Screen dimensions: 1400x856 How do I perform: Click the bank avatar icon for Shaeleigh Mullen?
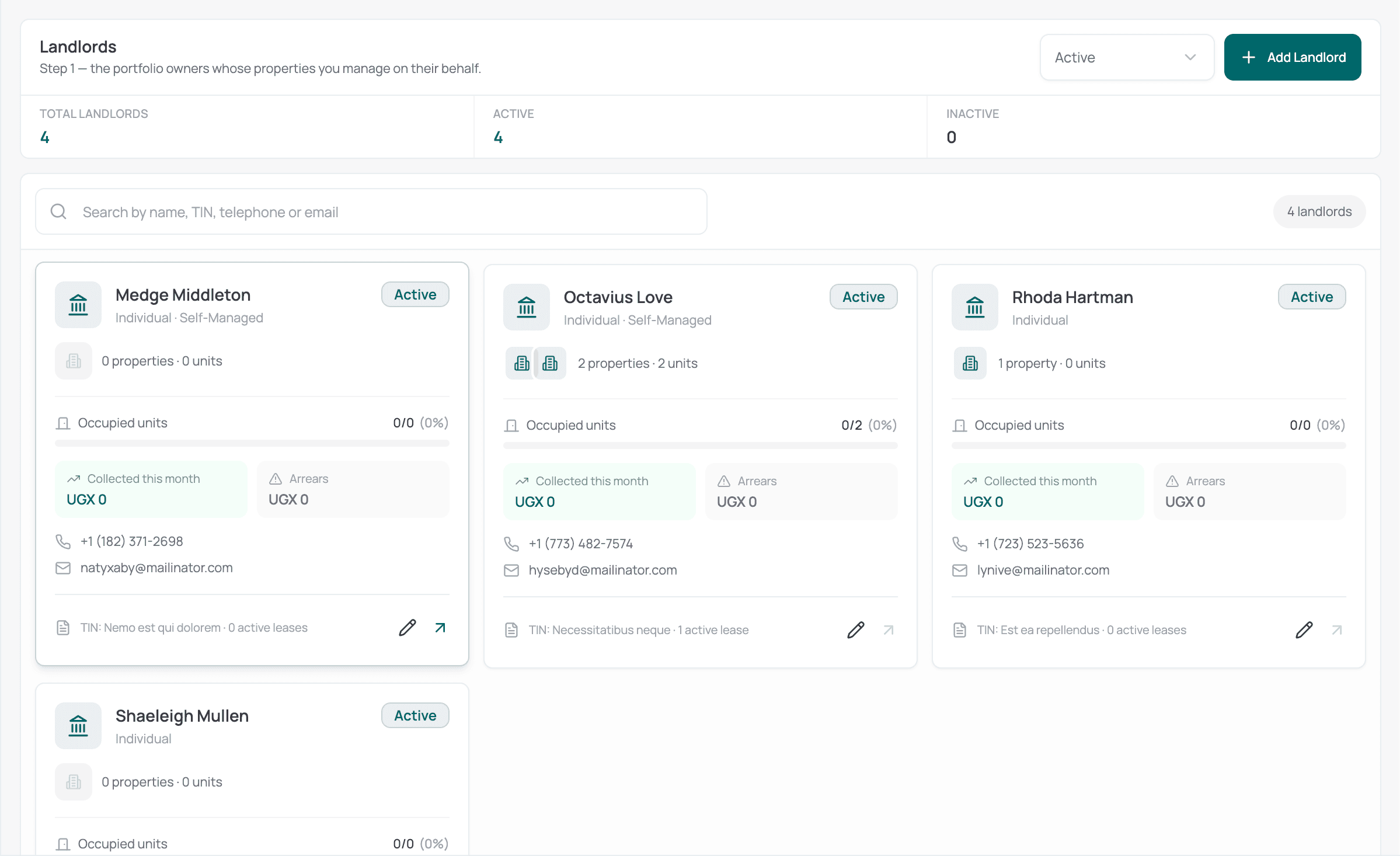(78, 726)
